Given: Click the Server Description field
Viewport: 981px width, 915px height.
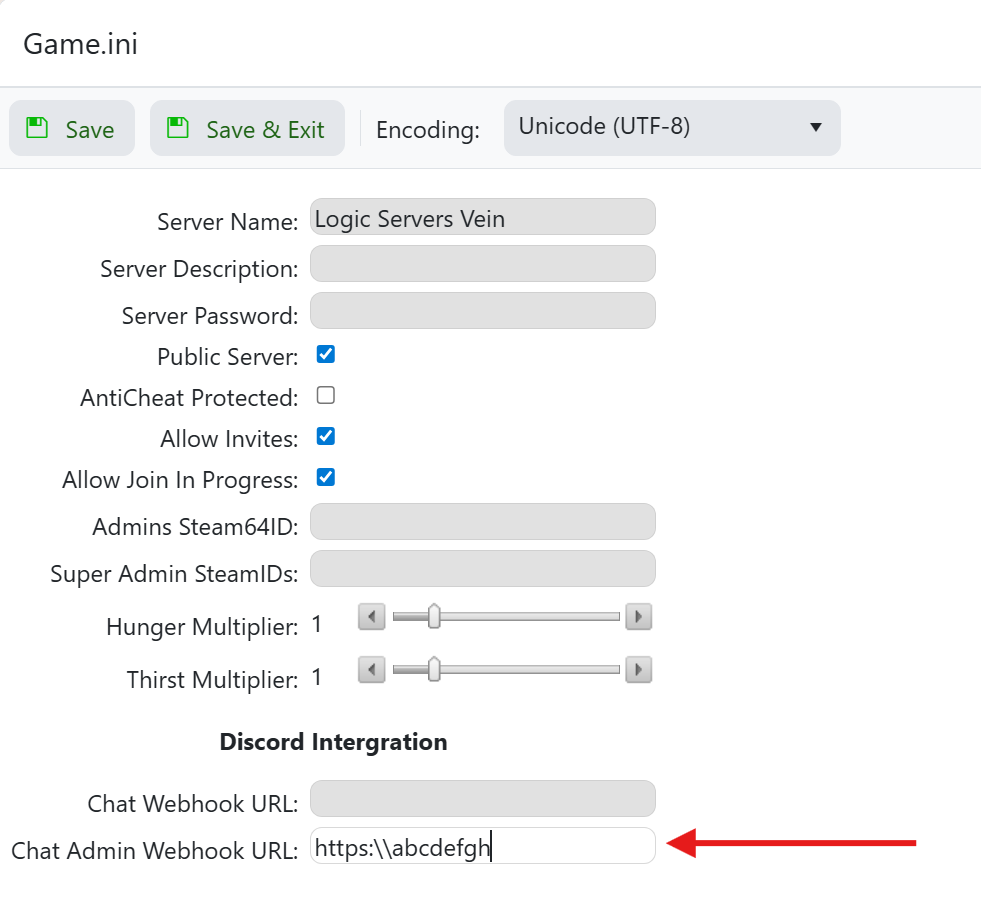Looking at the screenshot, I should tap(482, 264).
